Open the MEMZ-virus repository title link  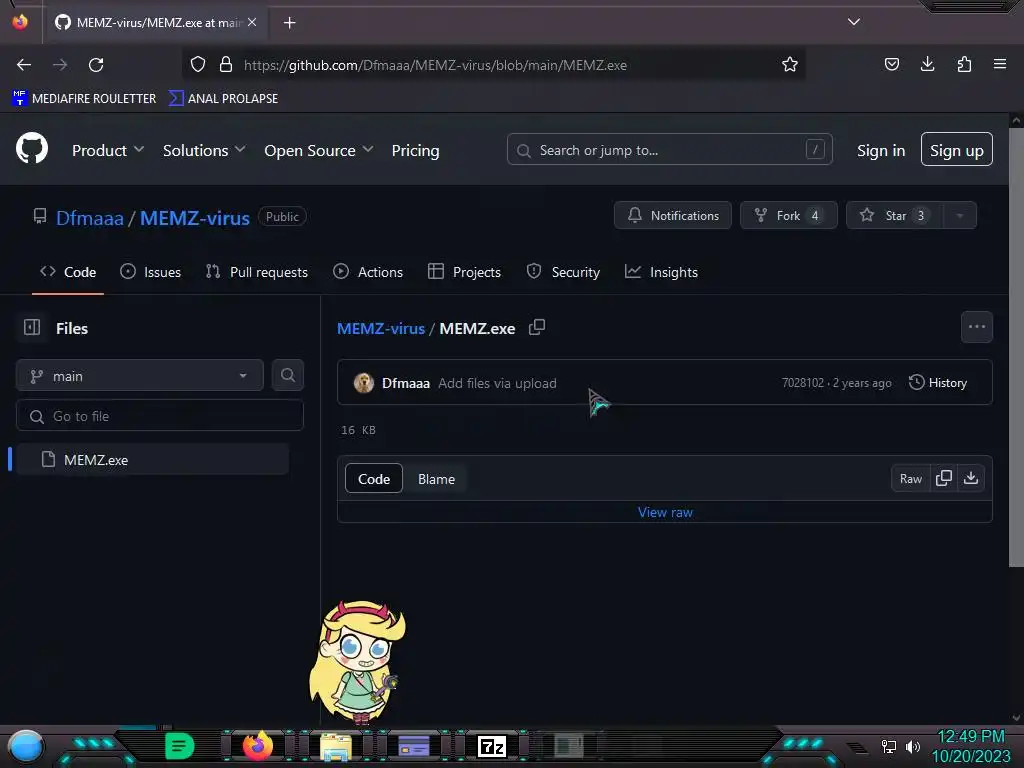click(x=195, y=218)
